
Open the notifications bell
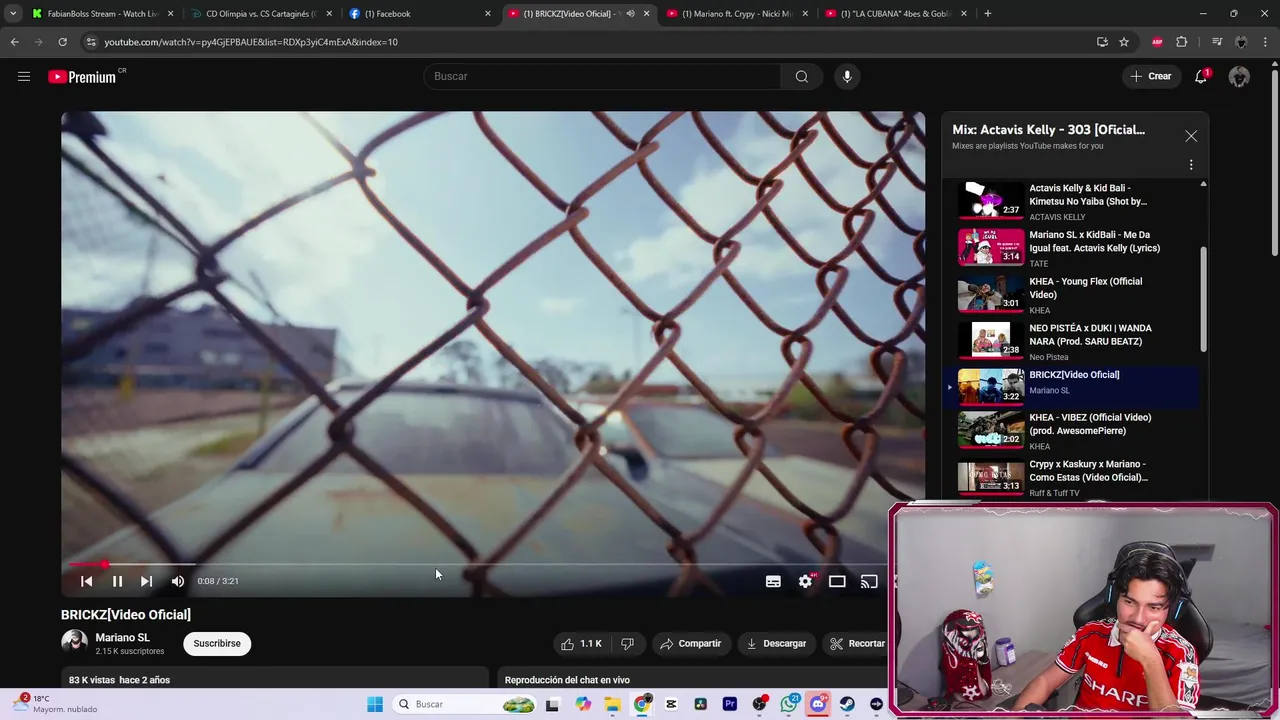coord(1201,76)
